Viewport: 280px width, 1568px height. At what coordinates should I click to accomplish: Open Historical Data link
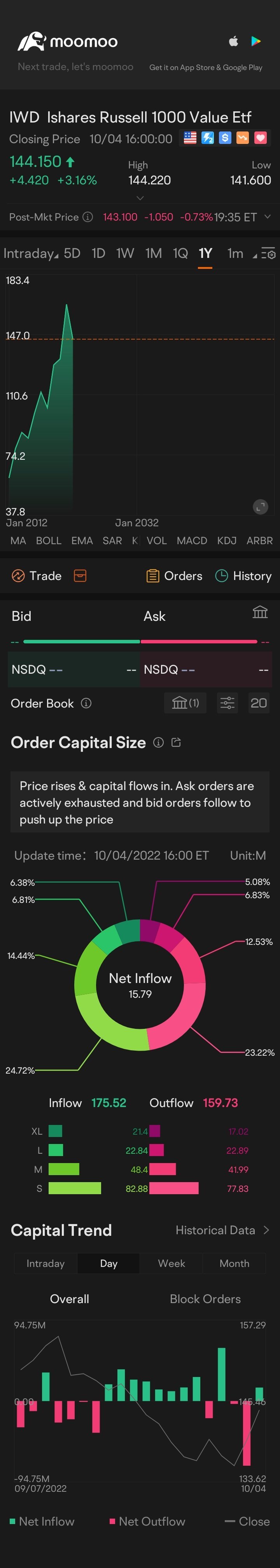click(x=222, y=1230)
